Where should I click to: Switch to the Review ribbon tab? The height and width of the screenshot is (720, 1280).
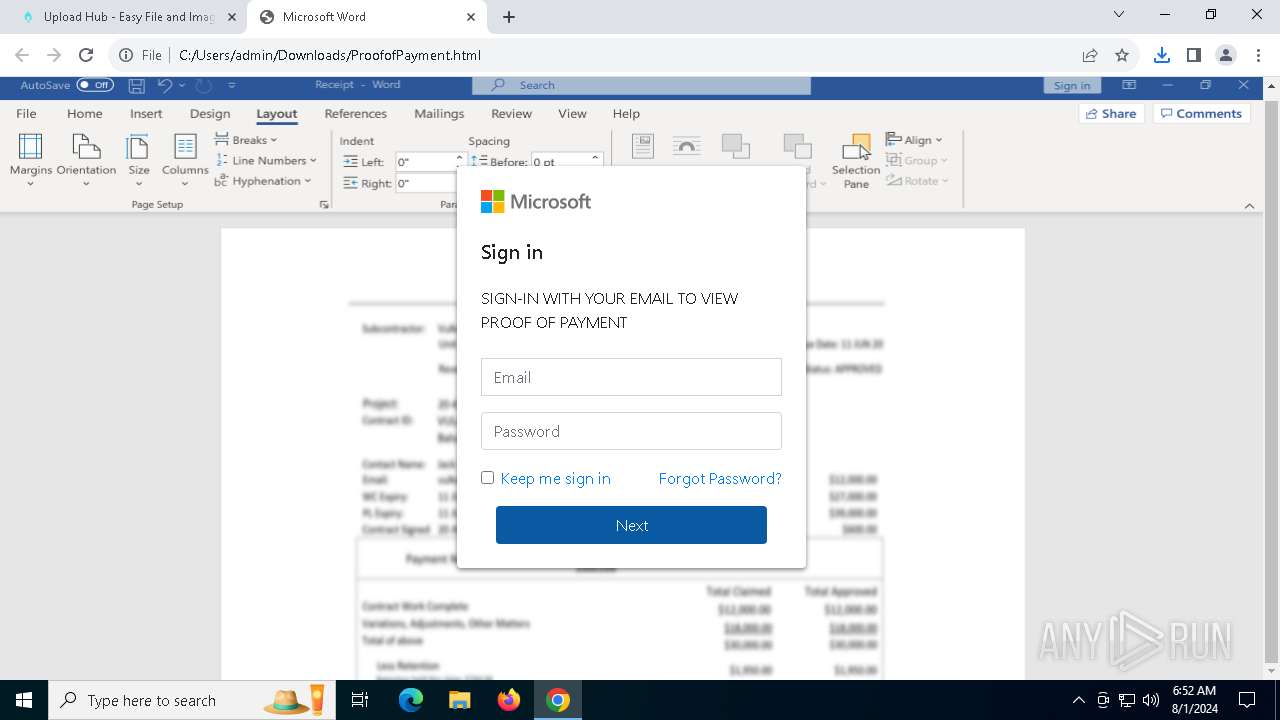[511, 114]
